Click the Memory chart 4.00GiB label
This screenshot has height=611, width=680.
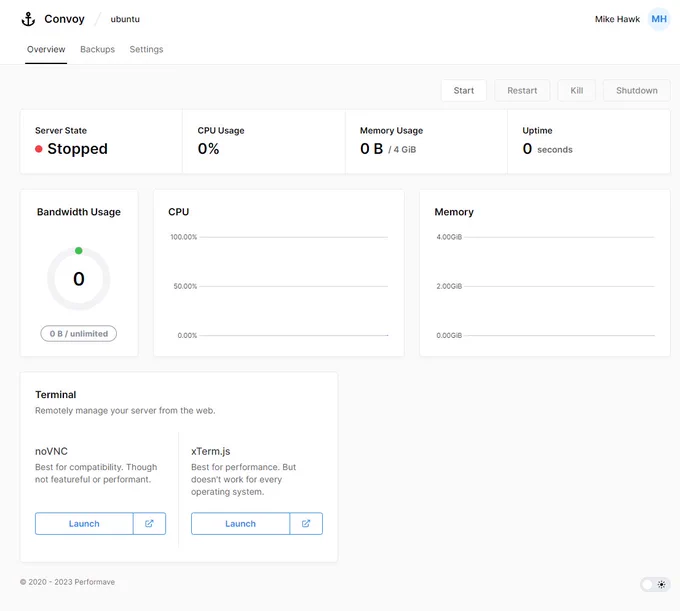coord(449,237)
